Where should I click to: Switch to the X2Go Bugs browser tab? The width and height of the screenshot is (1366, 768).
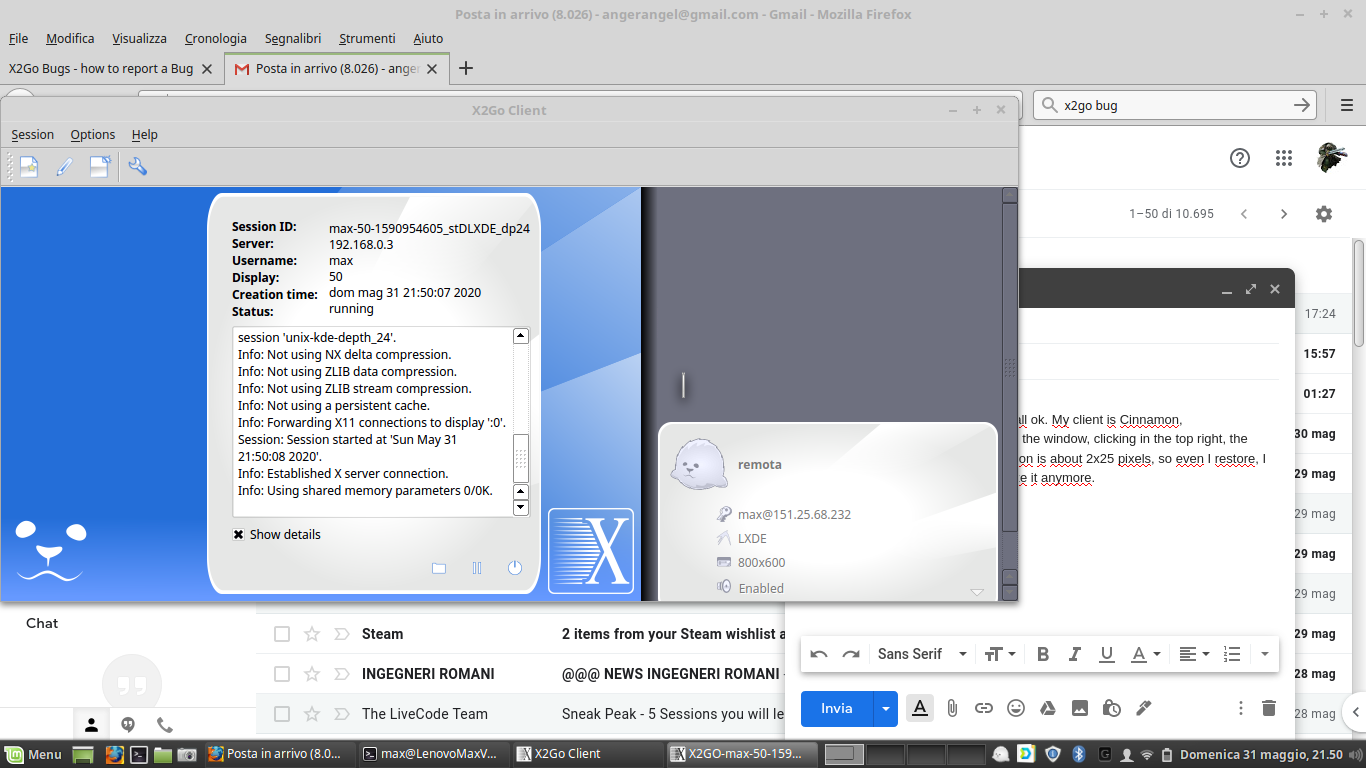pyautogui.click(x=100, y=69)
